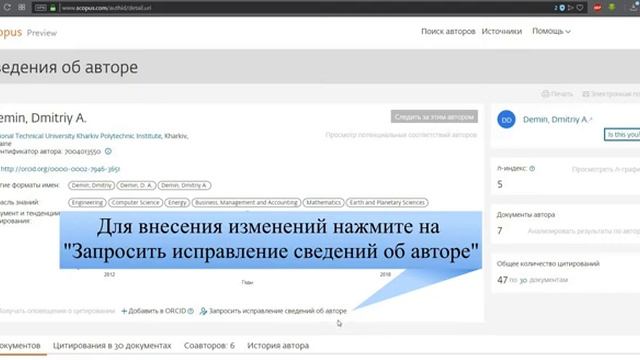Click info icon beside author identifier
Viewport: 640px width, 360px height.
(x=108, y=151)
